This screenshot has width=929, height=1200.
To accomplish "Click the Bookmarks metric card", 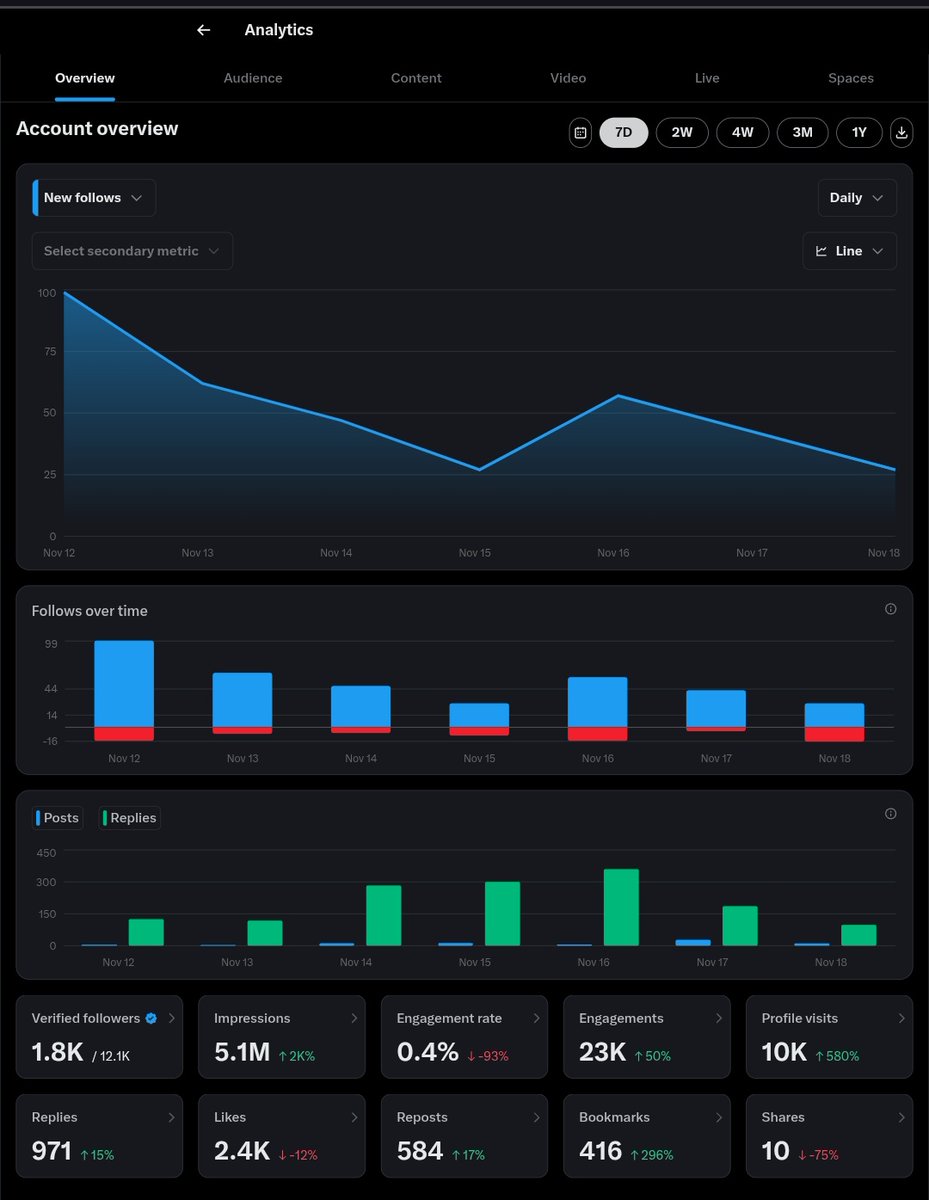I will click(647, 1135).
